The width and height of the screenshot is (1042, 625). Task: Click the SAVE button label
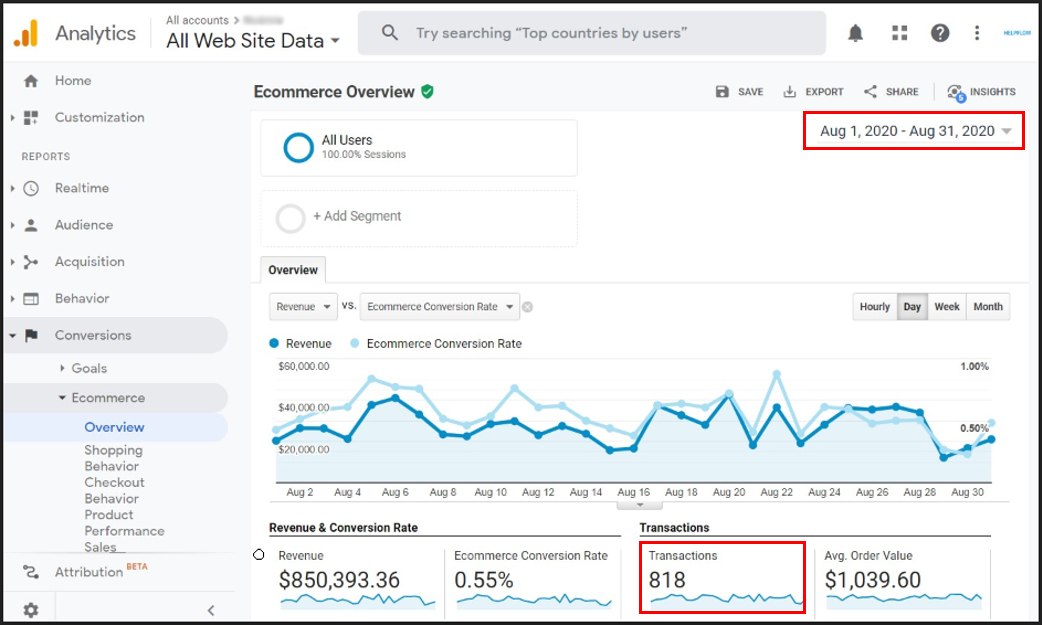pos(750,92)
